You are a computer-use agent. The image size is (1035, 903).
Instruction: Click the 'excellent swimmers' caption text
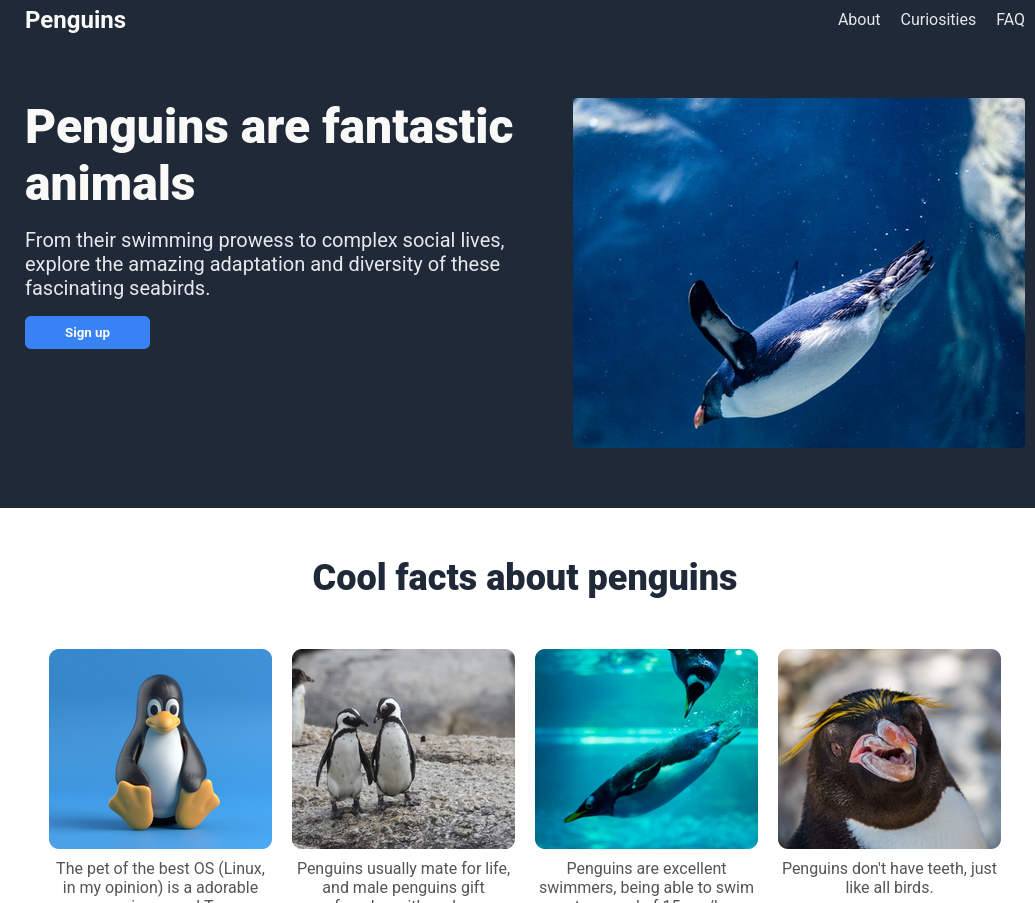(x=646, y=881)
